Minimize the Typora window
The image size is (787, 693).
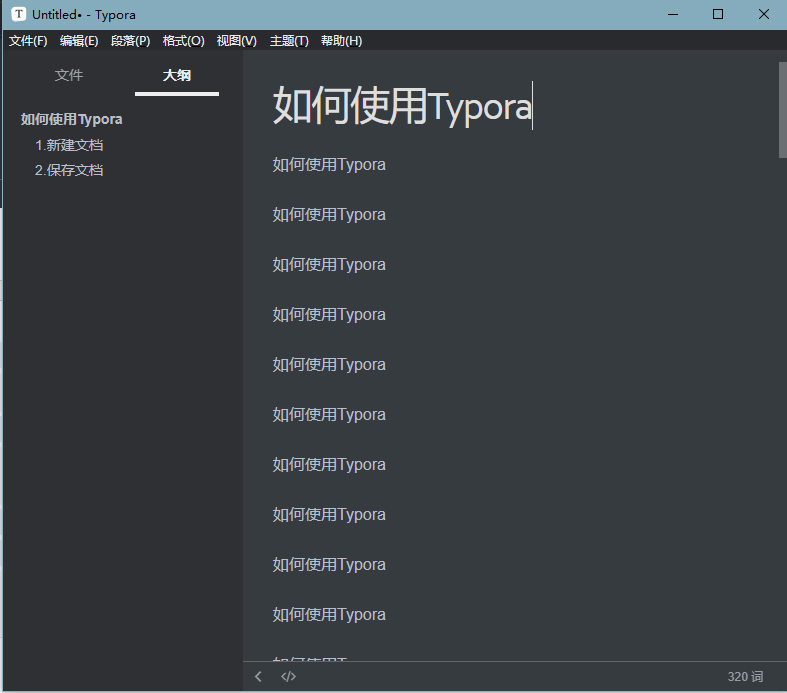click(673, 15)
